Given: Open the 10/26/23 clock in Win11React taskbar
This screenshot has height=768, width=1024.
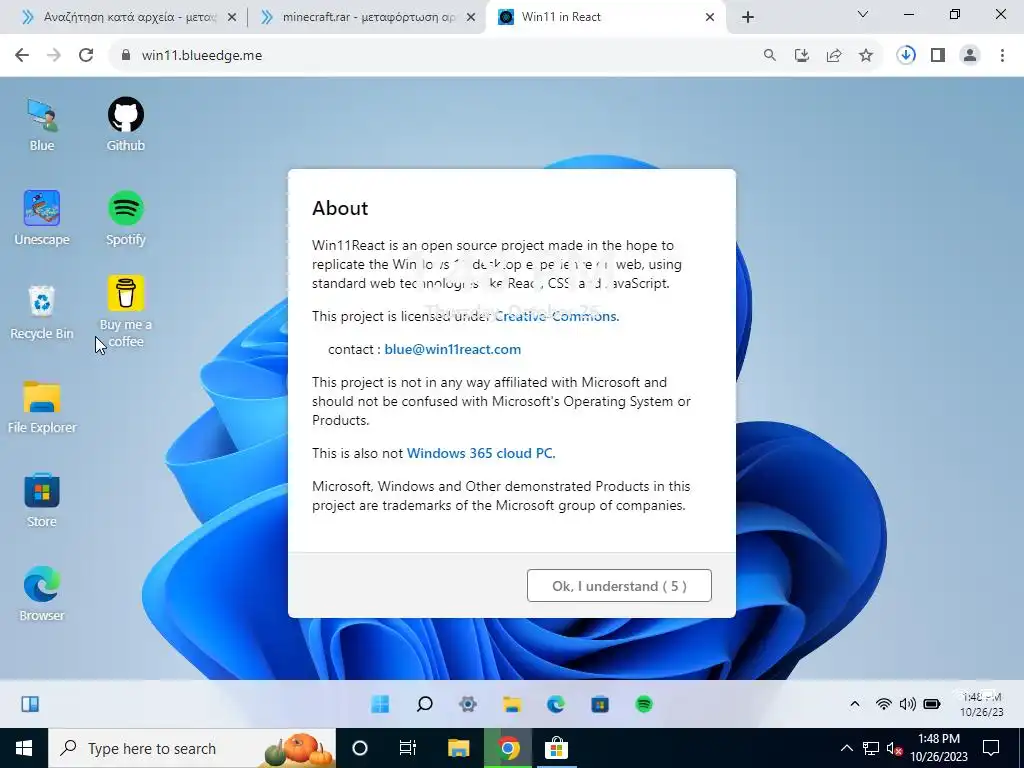Looking at the screenshot, I should [x=982, y=705].
